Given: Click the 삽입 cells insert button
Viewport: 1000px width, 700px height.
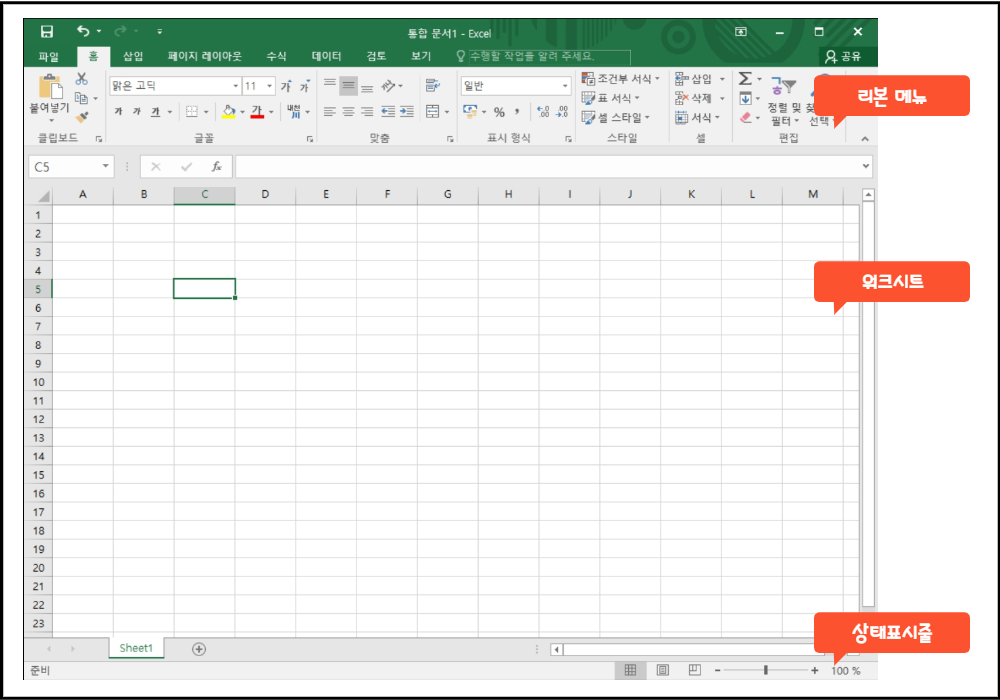Looking at the screenshot, I should click(695, 78).
